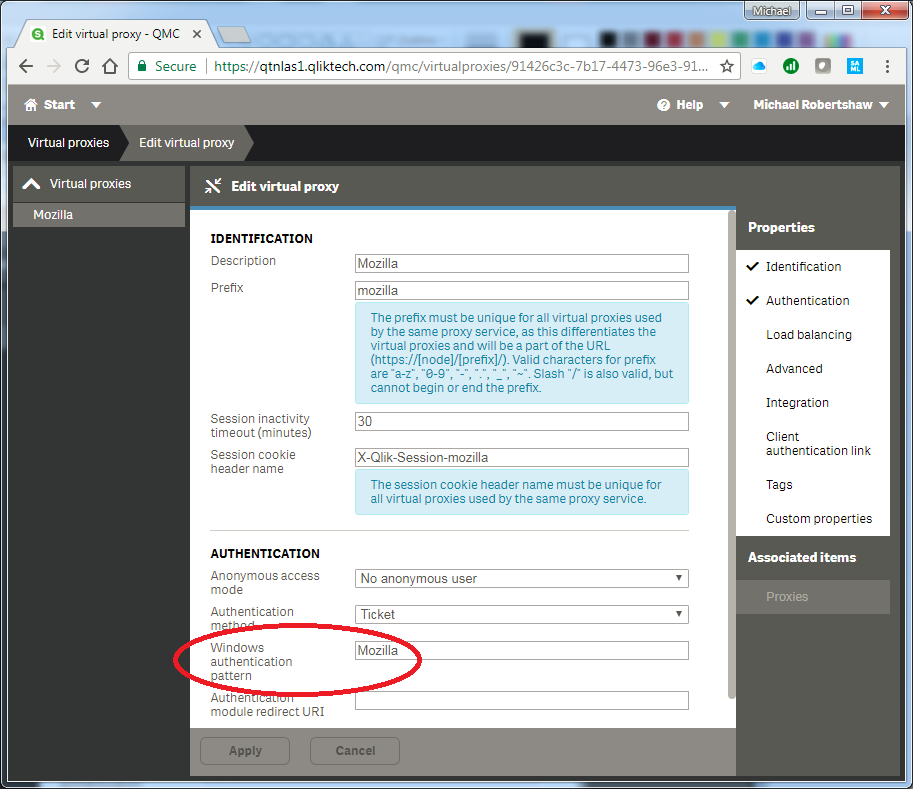Go to browser home page icon
Screen dimensions: 913x789
(110, 66)
